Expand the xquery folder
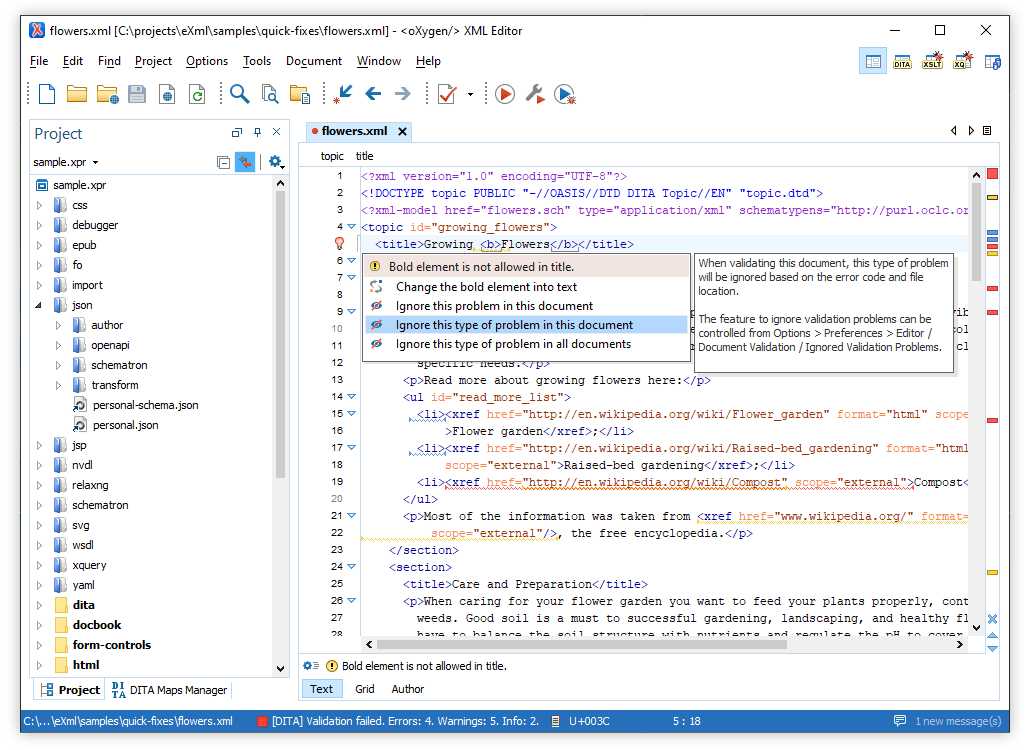1030x750 pixels. (x=39, y=565)
